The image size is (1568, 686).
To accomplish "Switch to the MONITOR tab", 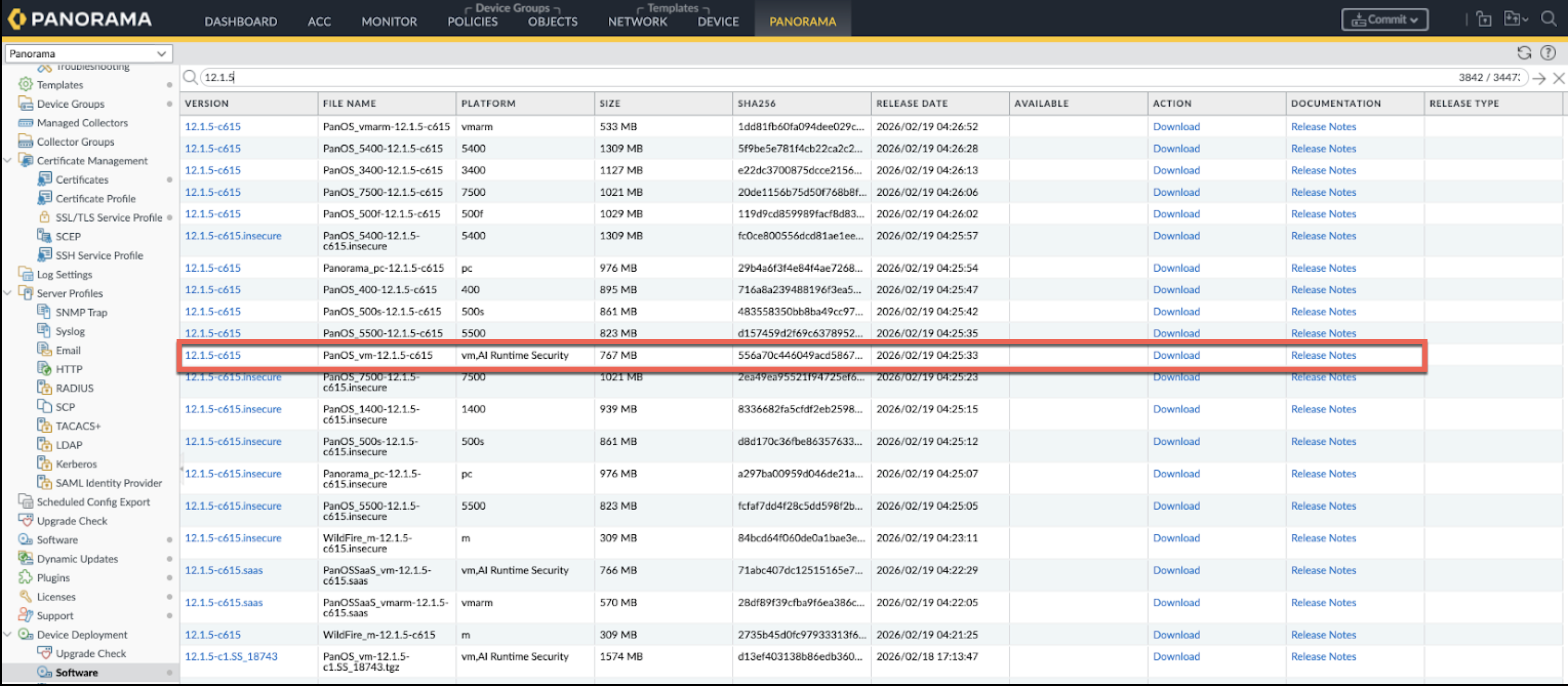I will point(389,22).
